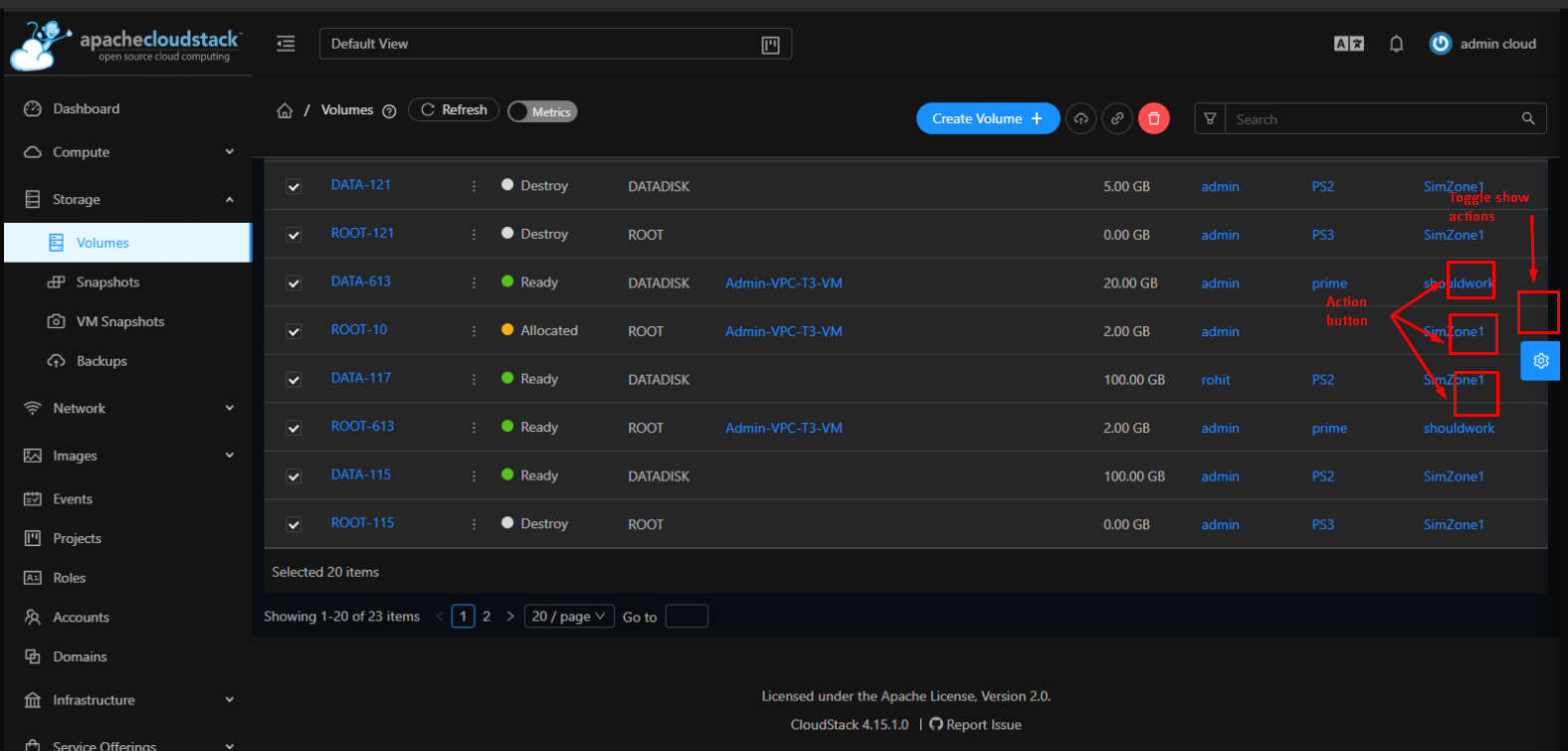Open the search filter funnel icon
1568x751 pixels.
pyautogui.click(x=1210, y=118)
